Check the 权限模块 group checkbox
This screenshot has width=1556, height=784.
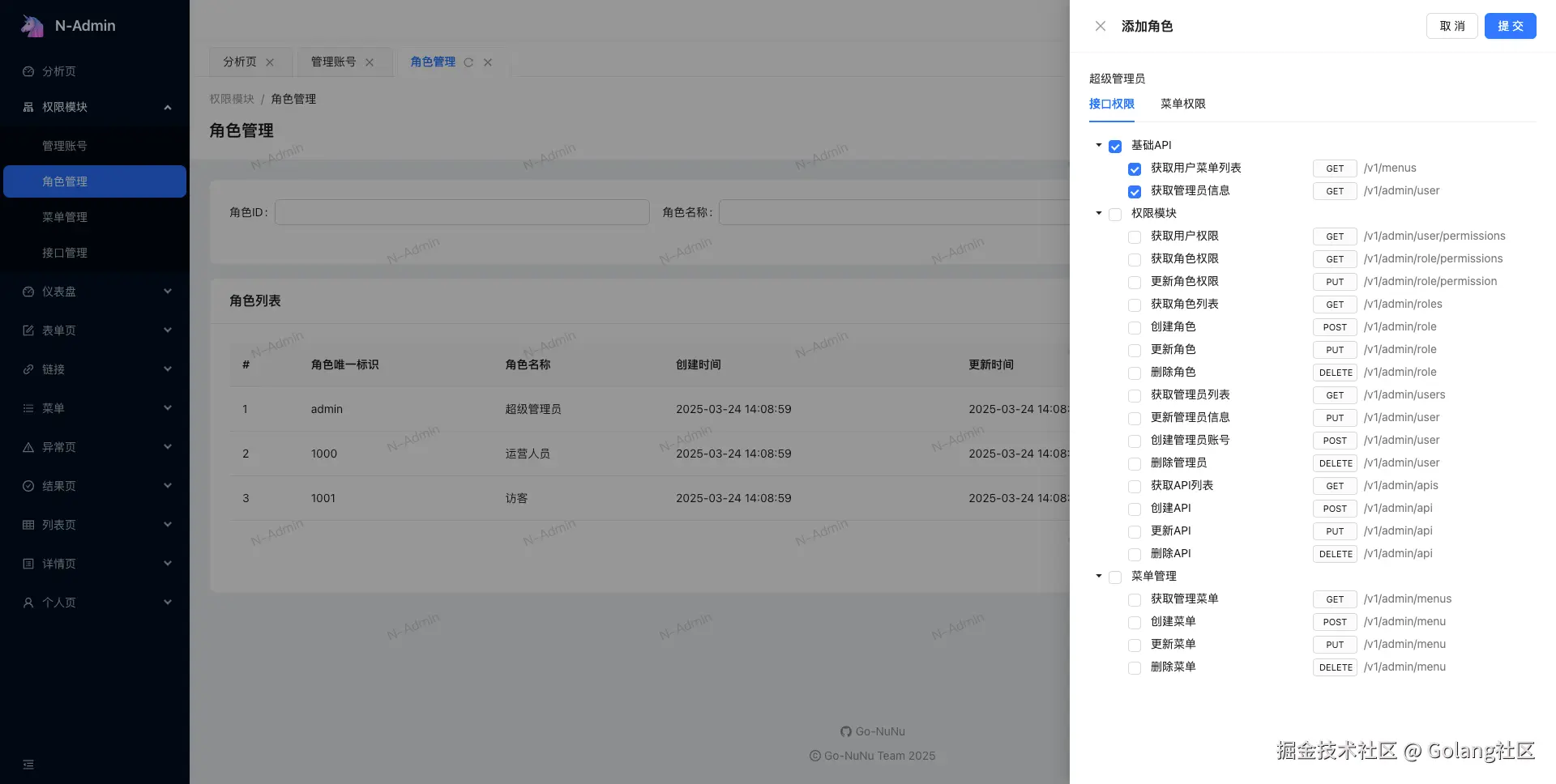click(1115, 214)
